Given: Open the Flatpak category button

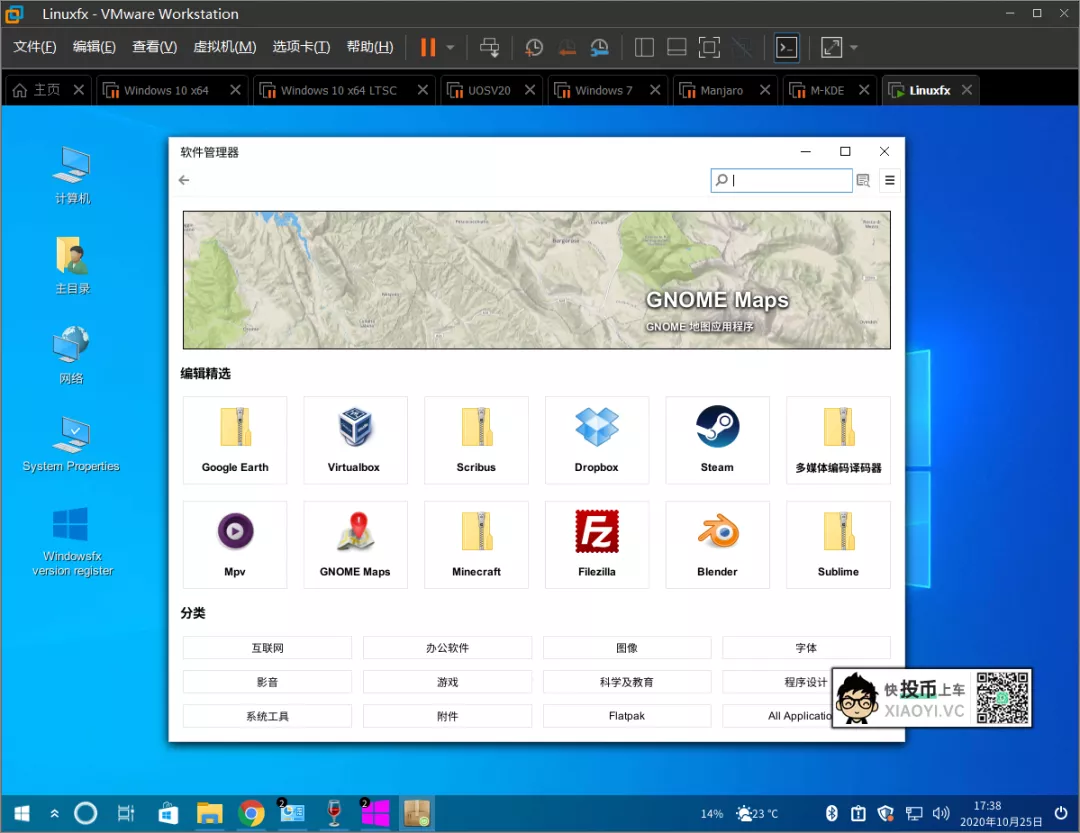Looking at the screenshot, I should [x=627, y=716].
